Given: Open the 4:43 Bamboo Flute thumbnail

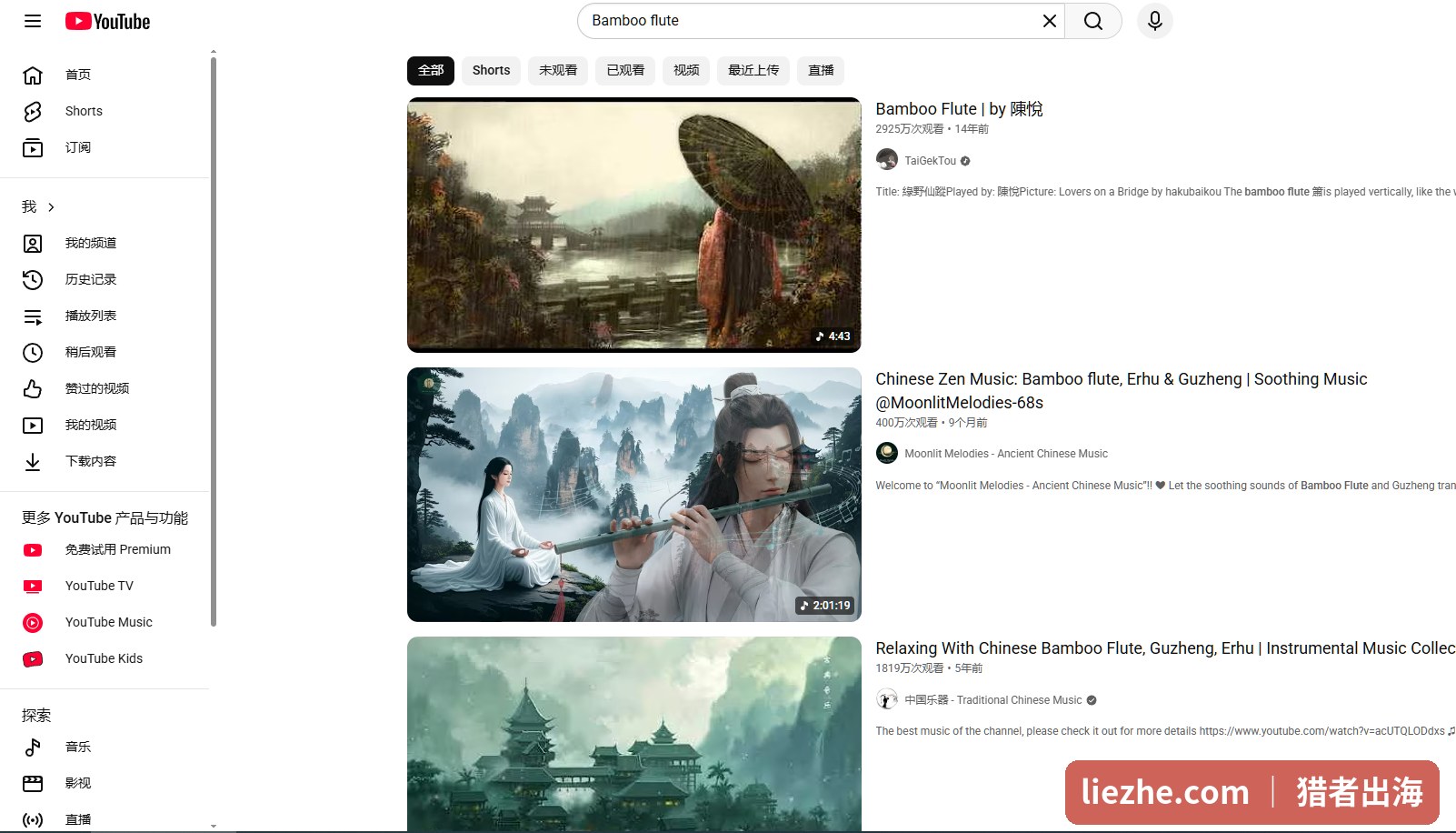Looking at the screenshot, I should pyautogui.click(x=634, y=225).
